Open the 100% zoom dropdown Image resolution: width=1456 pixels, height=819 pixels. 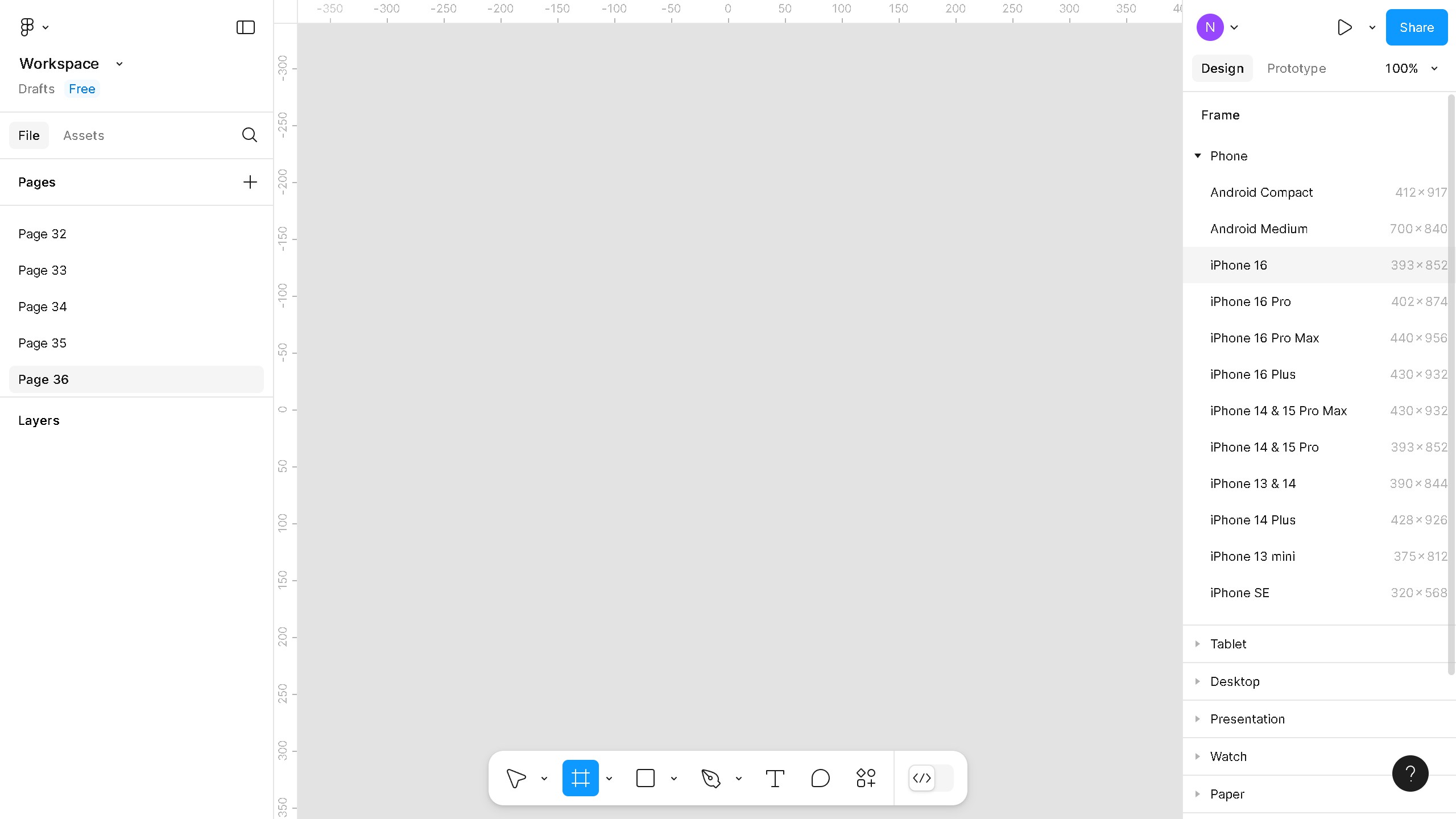(x=1410, y=68)
